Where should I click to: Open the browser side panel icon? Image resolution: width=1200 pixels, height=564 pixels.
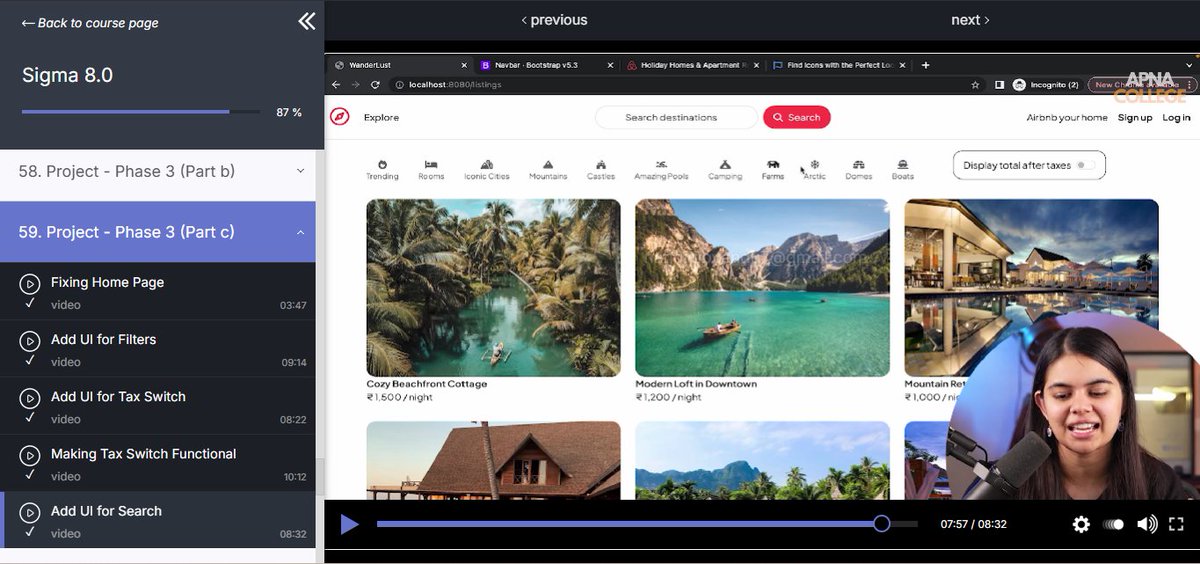coord(999,85)
